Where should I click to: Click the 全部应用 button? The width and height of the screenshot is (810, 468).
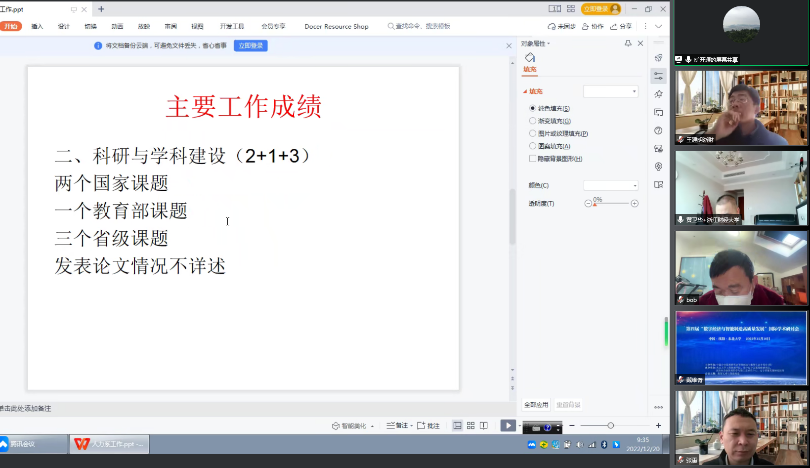[x=537, y=404]
